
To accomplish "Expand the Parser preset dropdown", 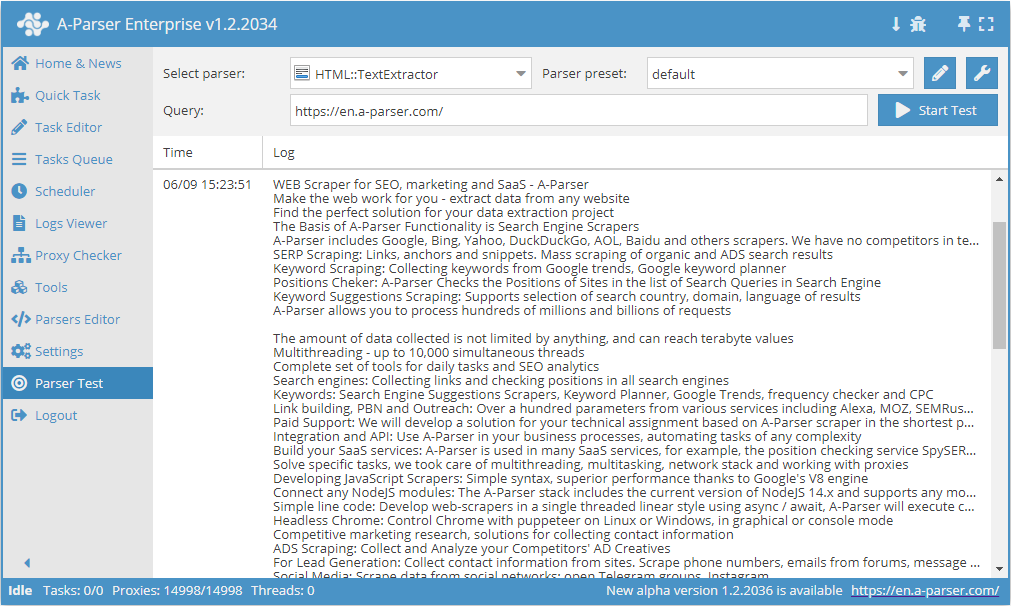I will click(779, 74).
